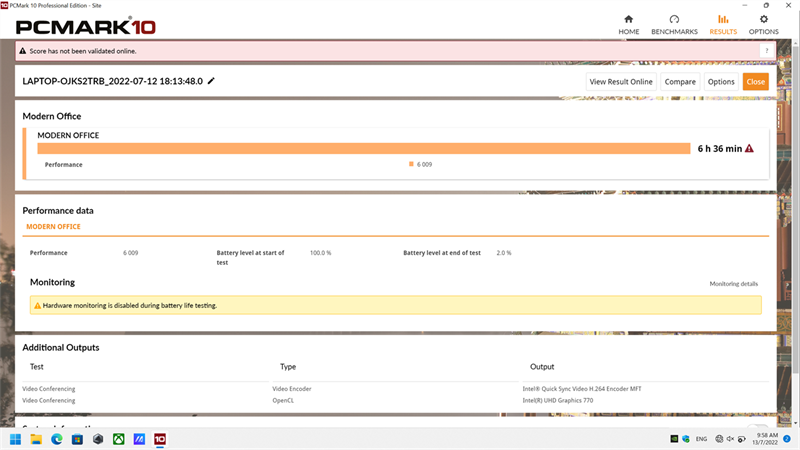
Task: Open the BENCHMARKS section
Action: point(674,25)
